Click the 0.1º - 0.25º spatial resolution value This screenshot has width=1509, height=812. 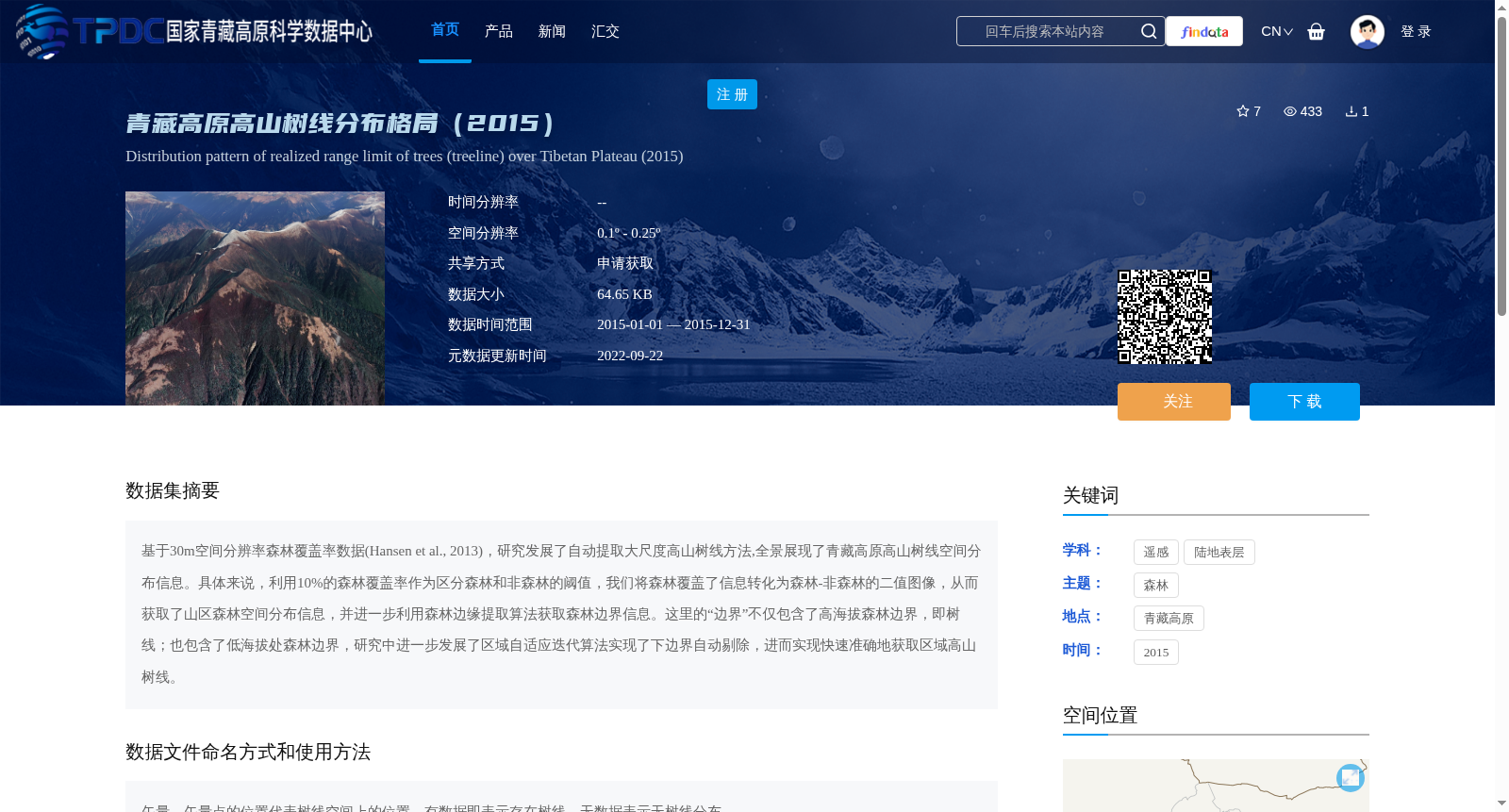(x=629, y=233)
